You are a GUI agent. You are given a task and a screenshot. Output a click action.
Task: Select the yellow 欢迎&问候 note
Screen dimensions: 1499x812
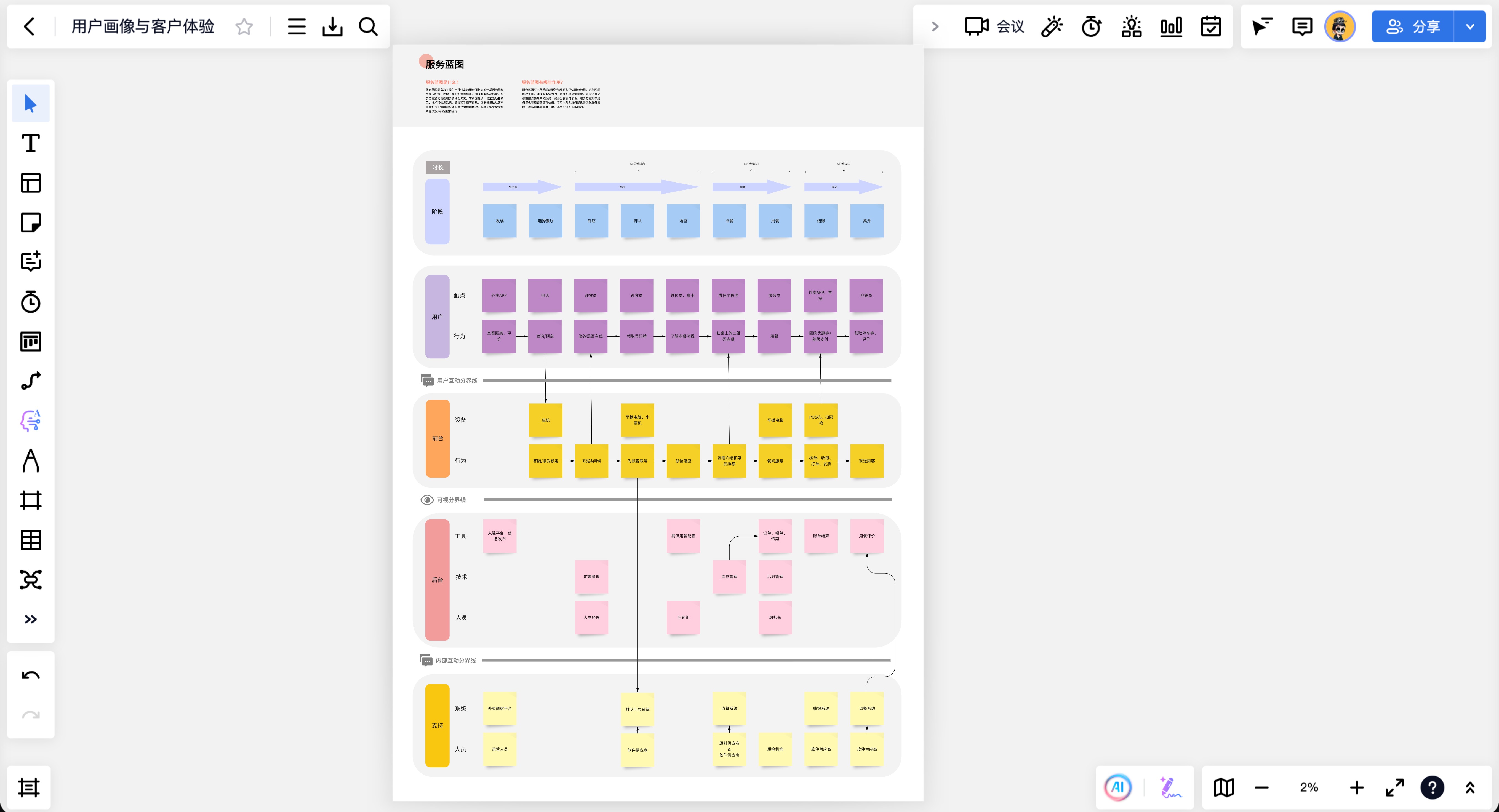[x=592, y=461]
